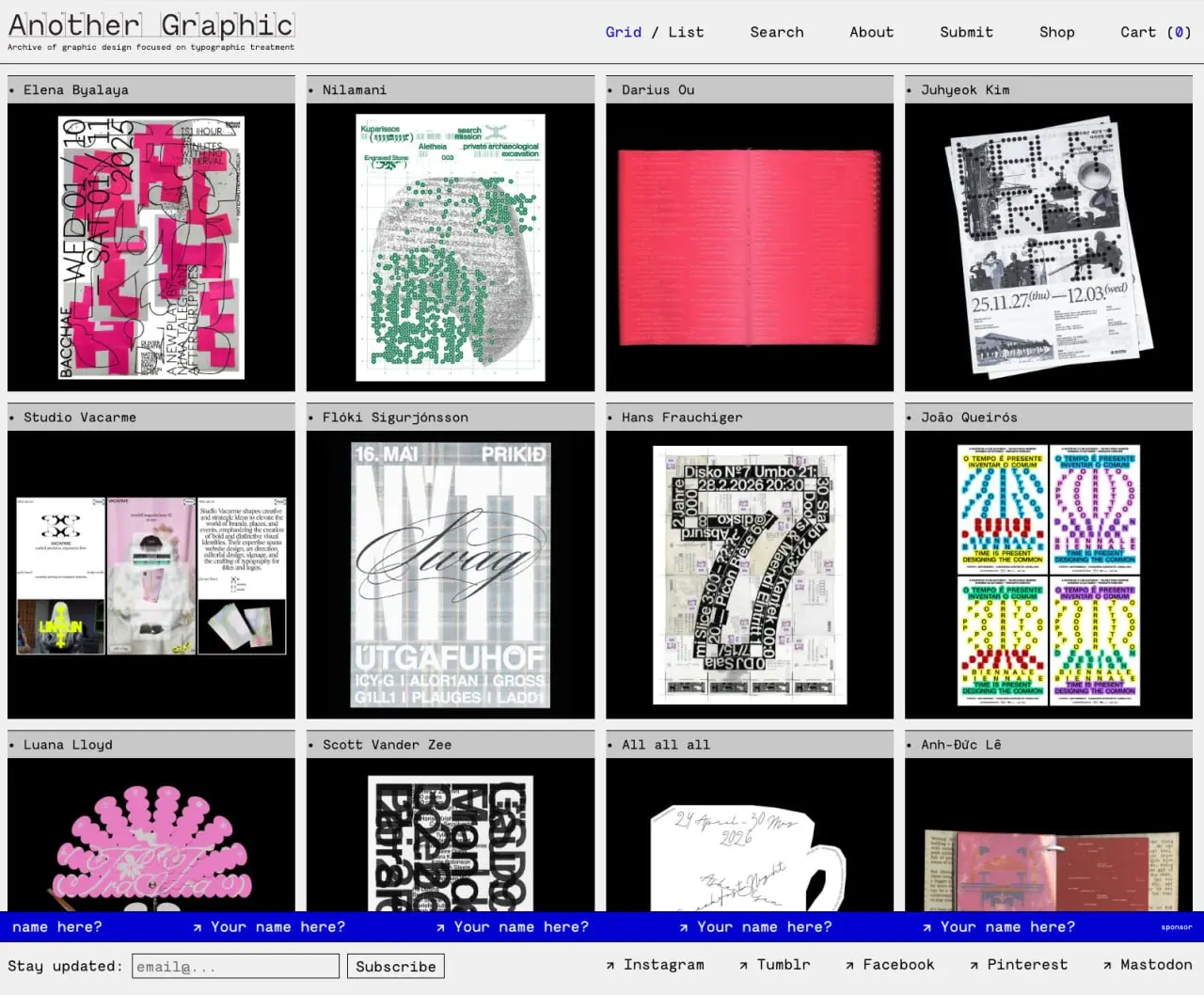The height and width of the screenshot is (995, 1204).
Task: Open Nilamani's green dotted poster thumbnail
Action: click(451, 247)
